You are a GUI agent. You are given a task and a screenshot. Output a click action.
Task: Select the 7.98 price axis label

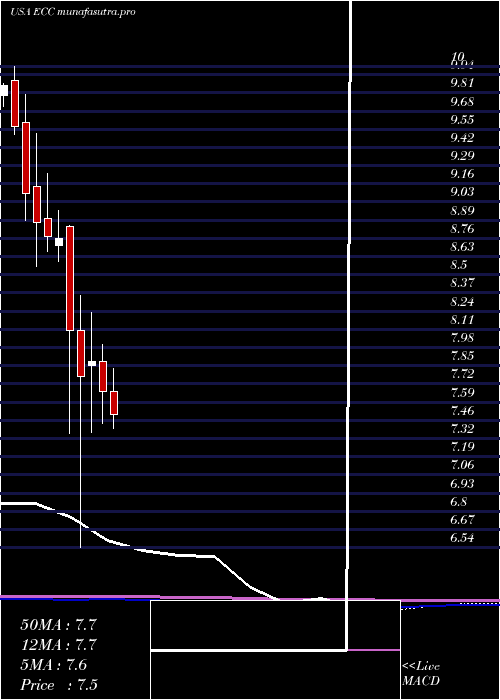462,338
